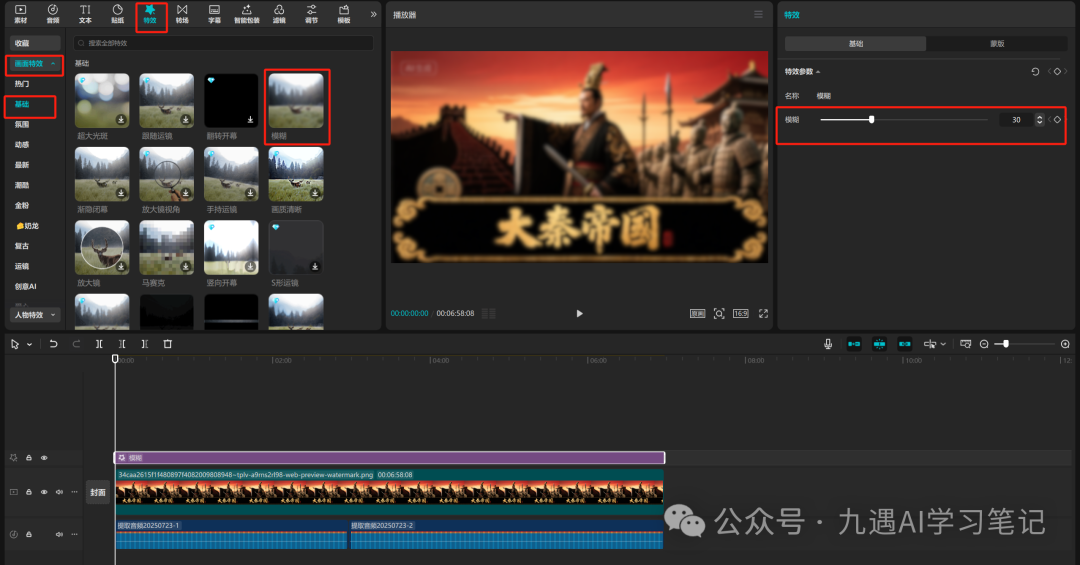Click the blur value stepper arrows
The image size is (1080, 565).
(x=1039, y=120)
